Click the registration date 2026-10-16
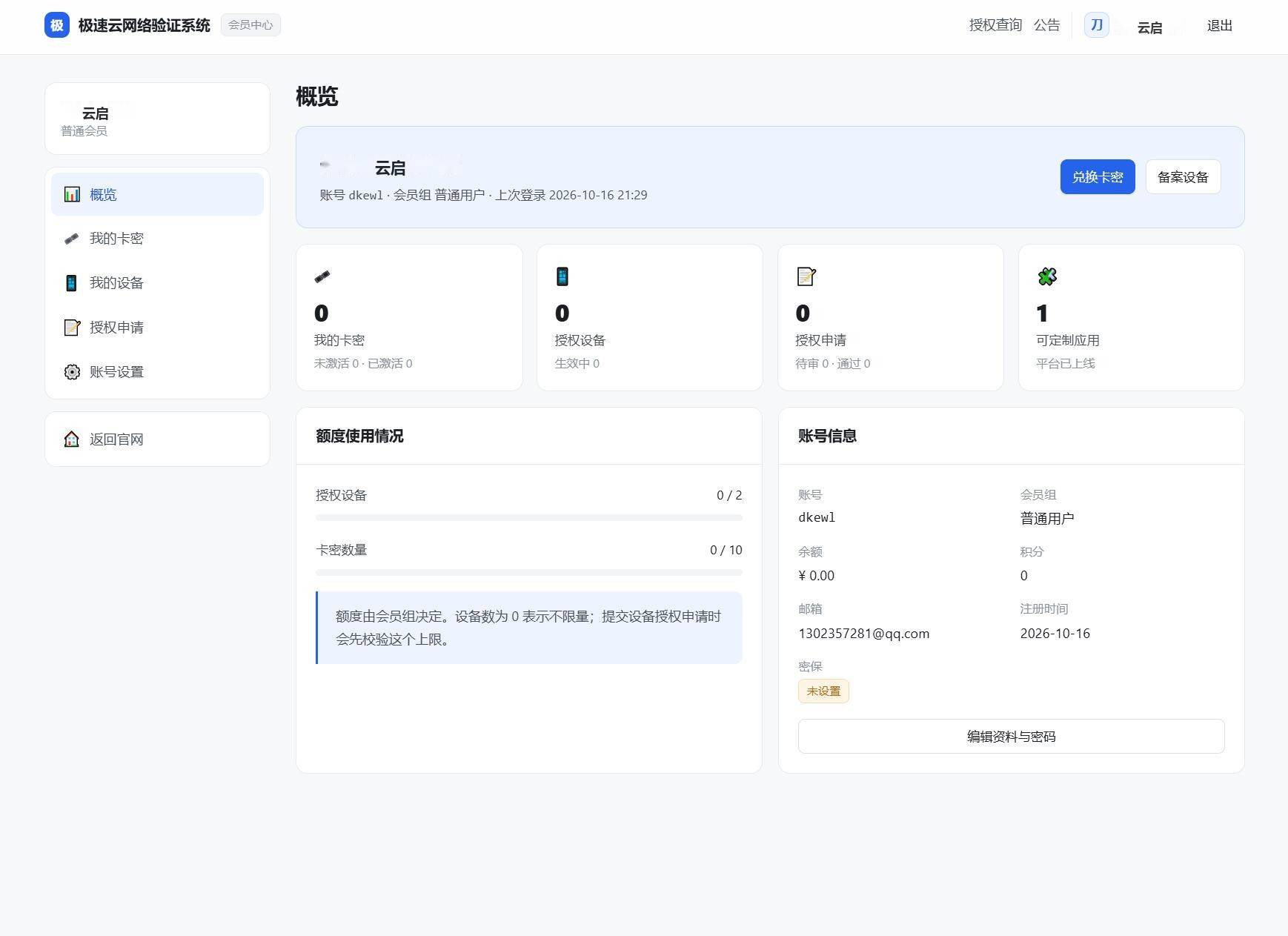The height and width of the screenshot is (936, 1288). [x=1055, y=634]
